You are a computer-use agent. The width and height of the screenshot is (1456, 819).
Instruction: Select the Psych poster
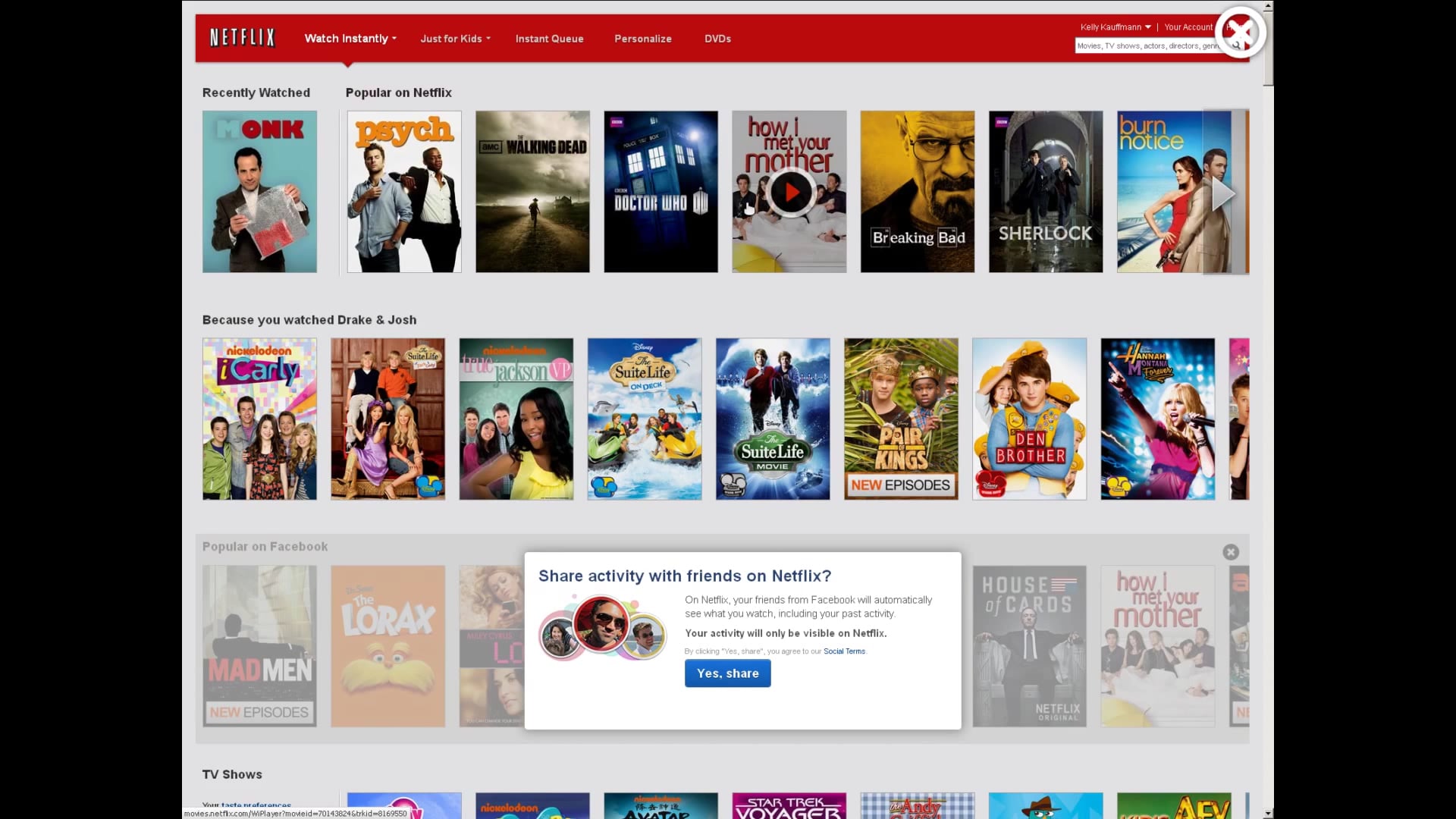[x=404, y=192]
